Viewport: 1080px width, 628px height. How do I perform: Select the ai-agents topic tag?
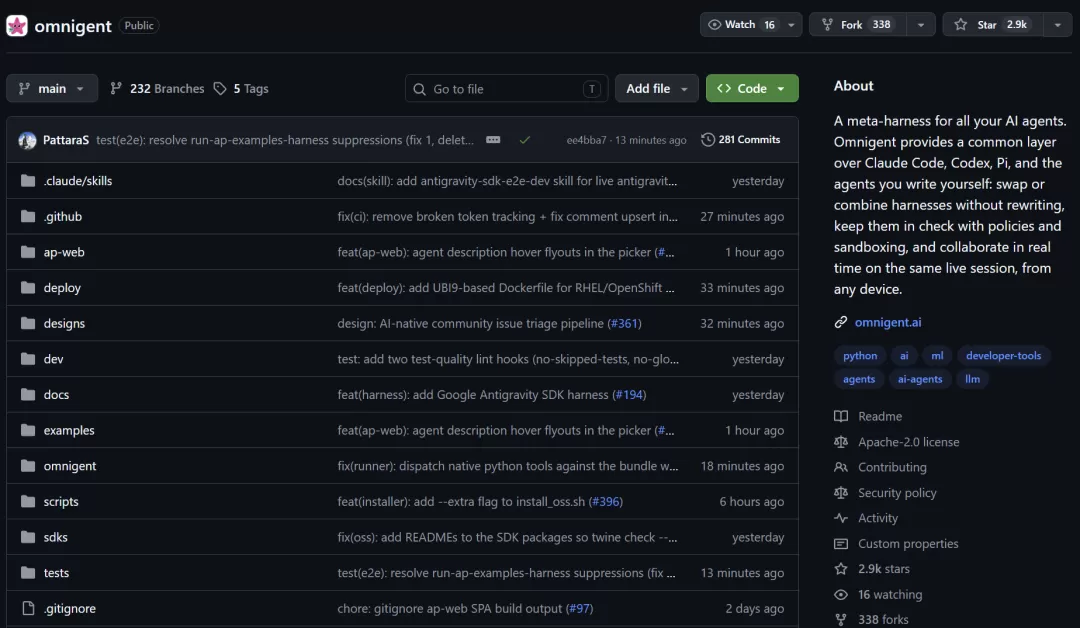920,379
